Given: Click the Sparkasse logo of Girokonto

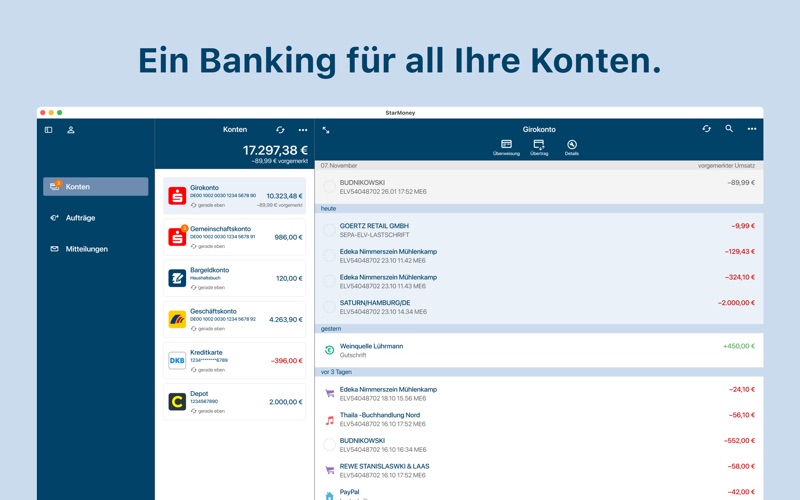Looking at the screenshot, I should coord(177,196).
